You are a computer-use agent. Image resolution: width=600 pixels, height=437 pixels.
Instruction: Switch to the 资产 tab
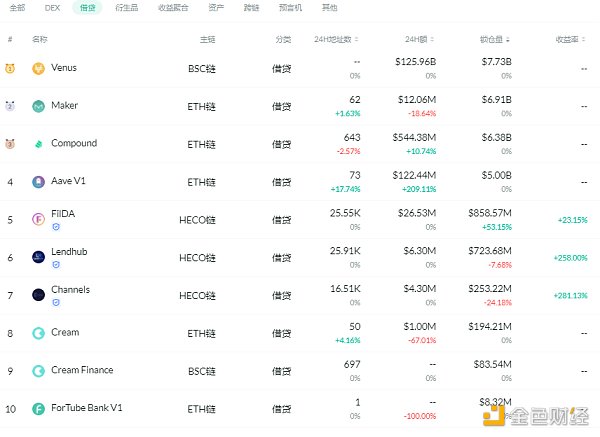(216, 8)
